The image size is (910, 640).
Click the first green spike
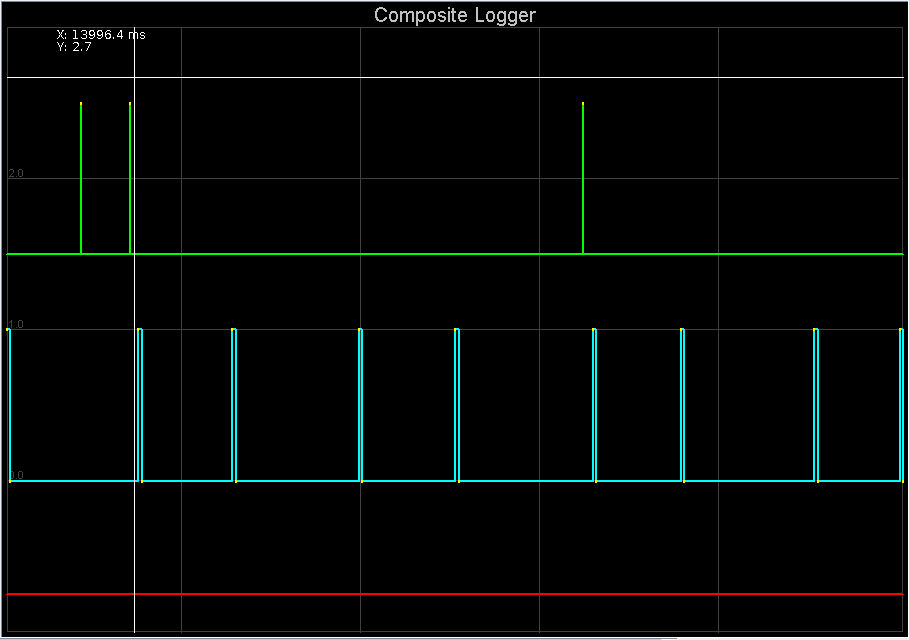pyautogui.click(x=81, y=178)
